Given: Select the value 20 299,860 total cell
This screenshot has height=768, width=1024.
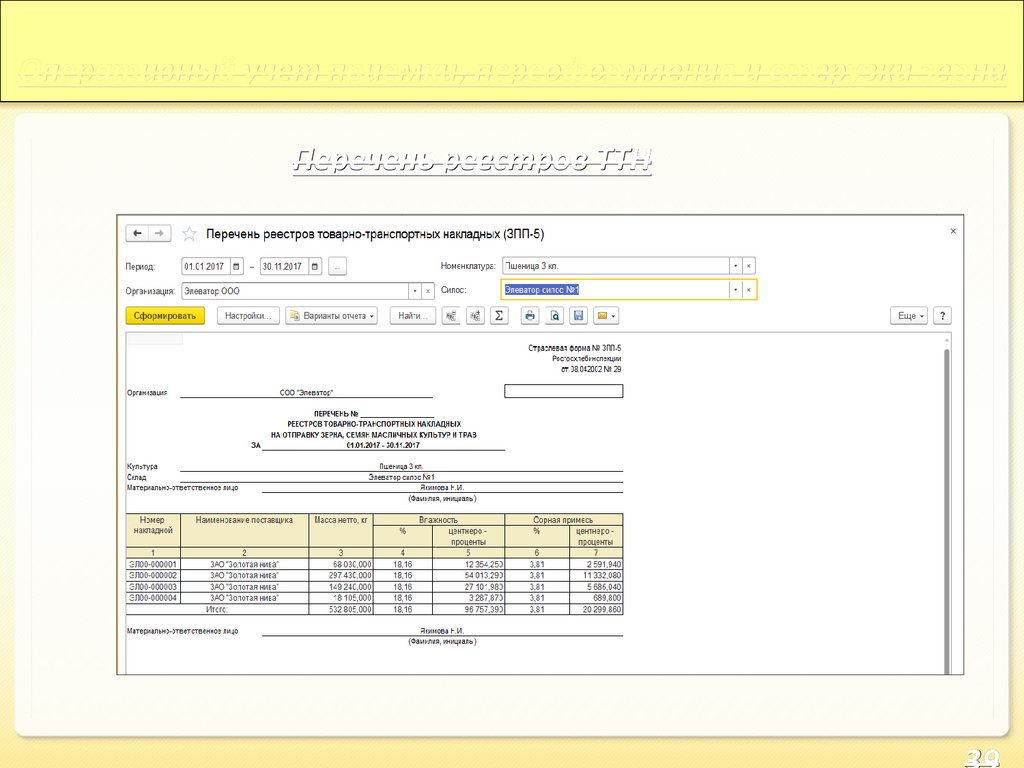Looking at the screenshot, I should (x=596, y=609).
